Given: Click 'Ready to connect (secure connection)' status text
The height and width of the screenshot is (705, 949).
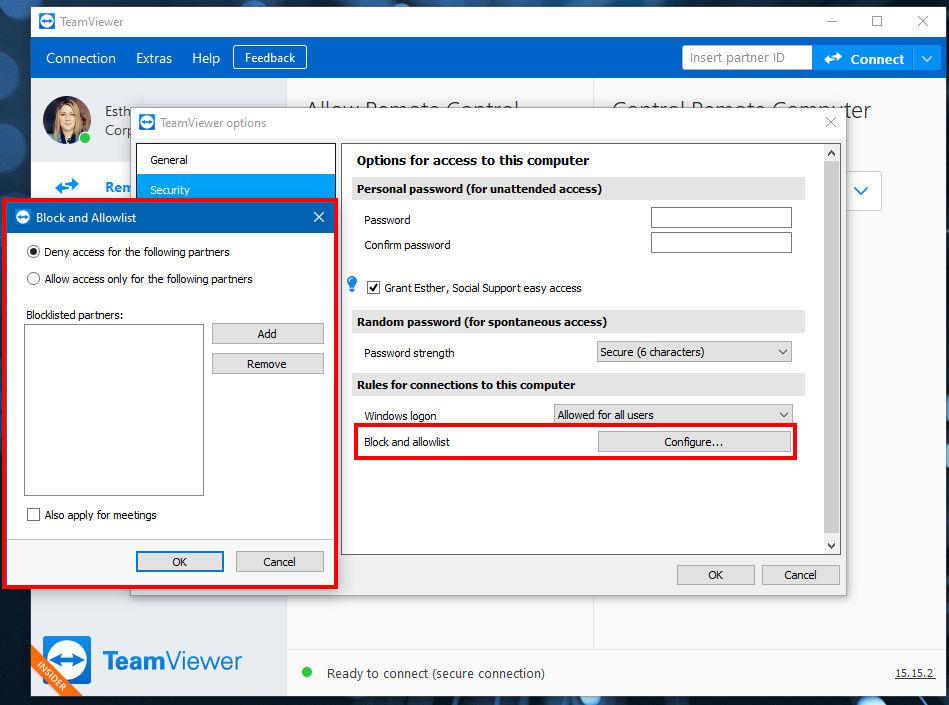Looking at the screenshot, I should click(x=436, y=674).
